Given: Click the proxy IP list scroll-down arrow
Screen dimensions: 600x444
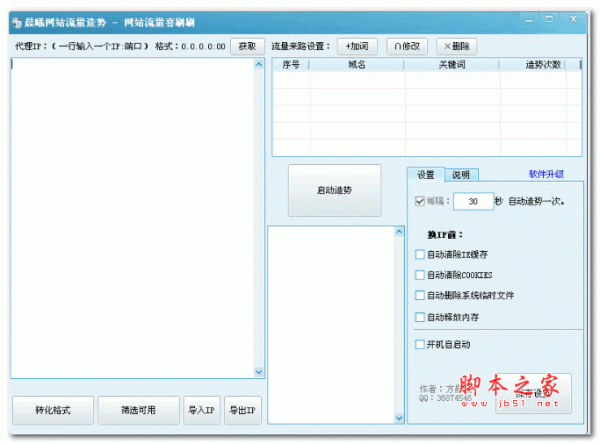Looking at the screenshot, I should pos(259,372).
